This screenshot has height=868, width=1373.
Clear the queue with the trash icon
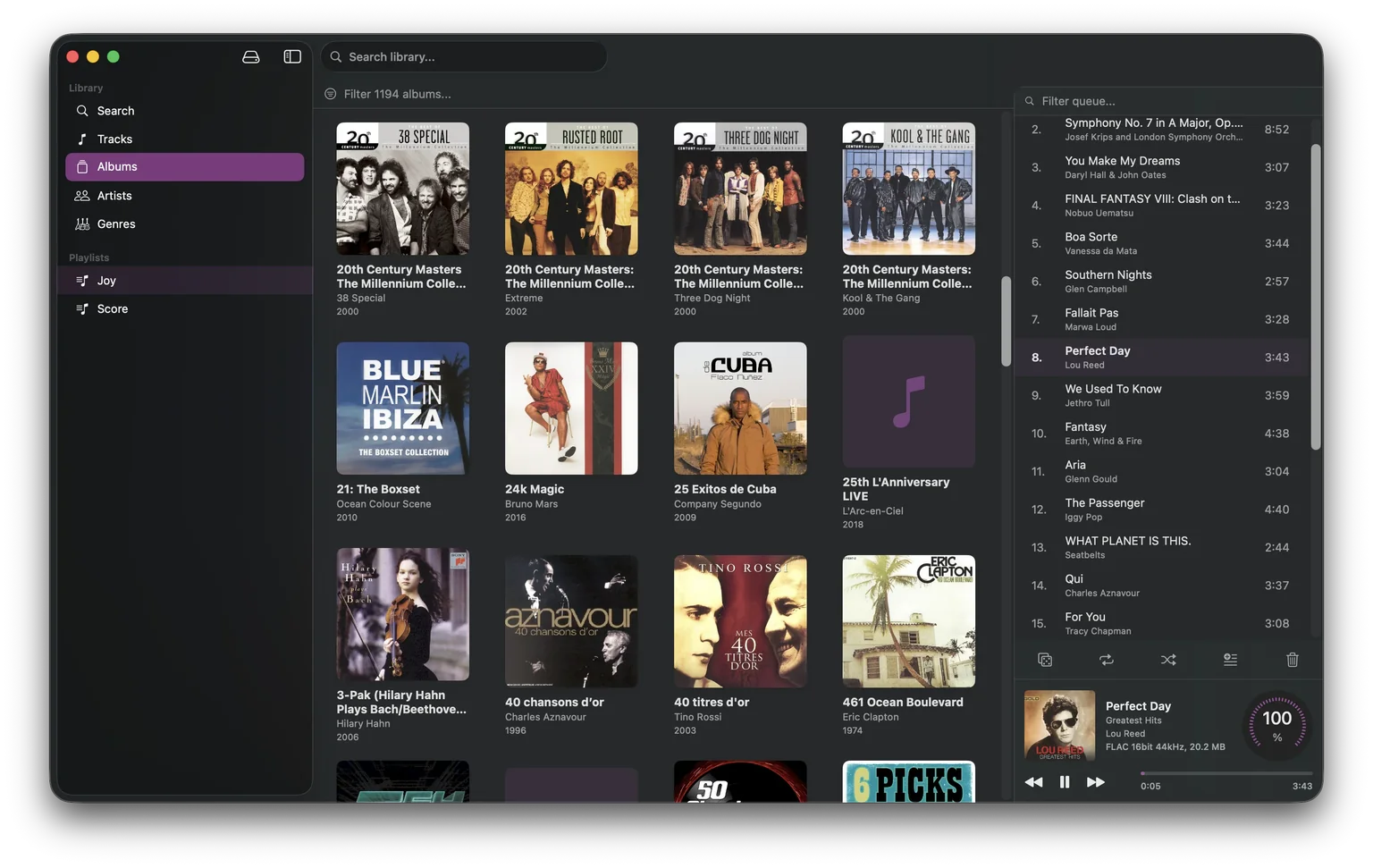[x=1292, y=660]
